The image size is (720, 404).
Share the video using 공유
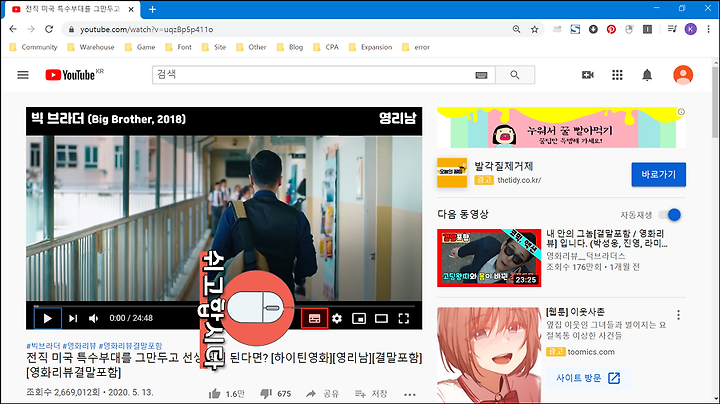[322, 393]
